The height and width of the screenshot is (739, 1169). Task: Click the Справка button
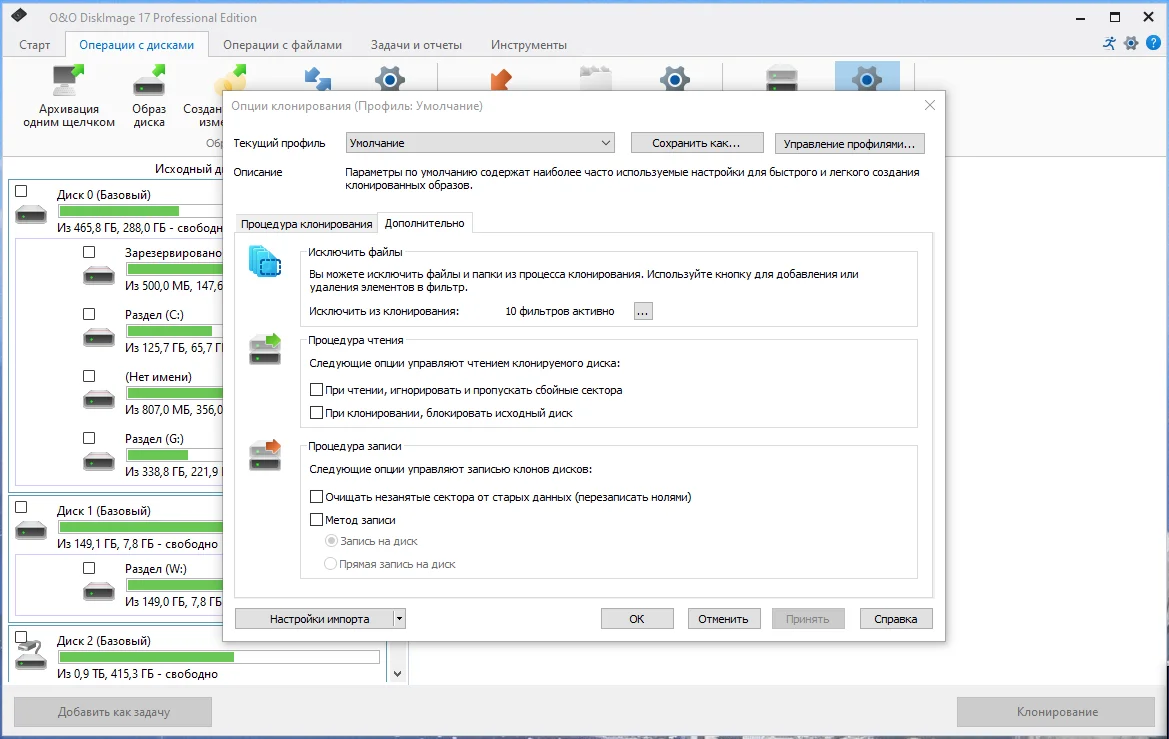tap(895, 618)
